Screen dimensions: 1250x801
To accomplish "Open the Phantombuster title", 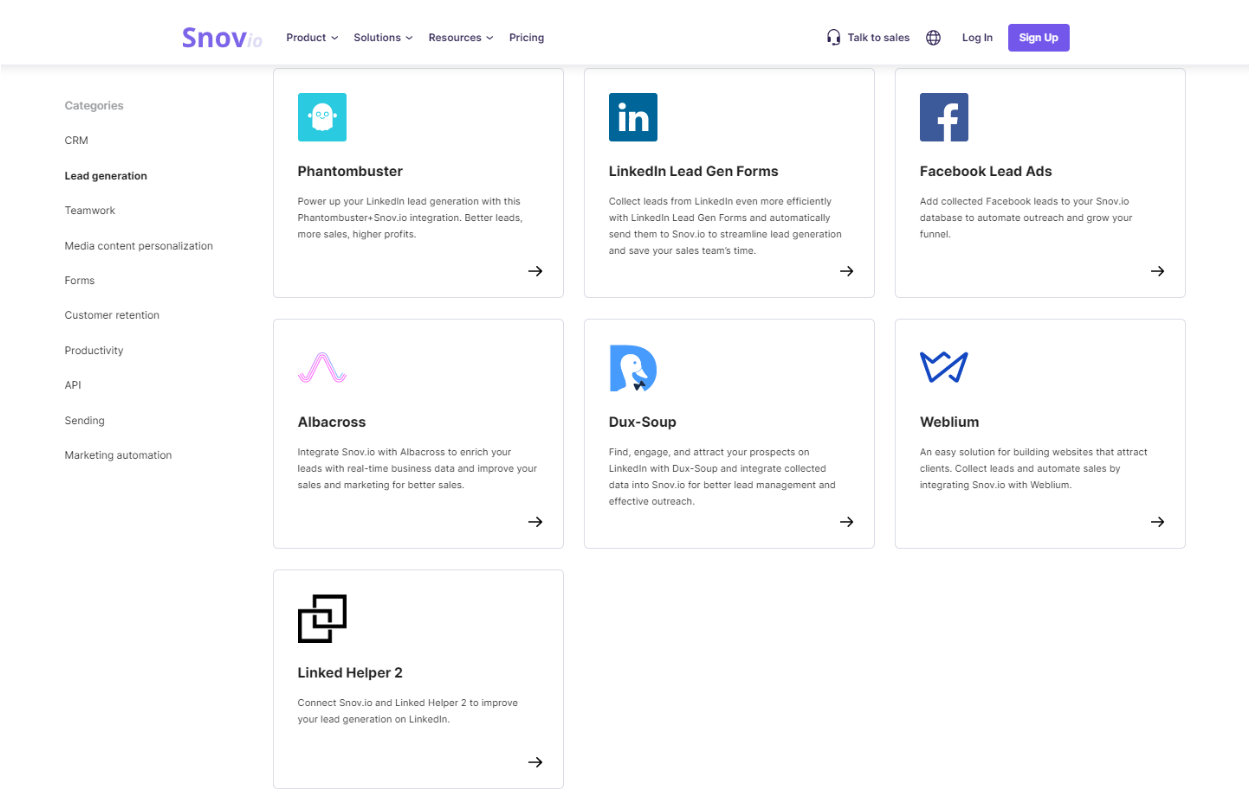I will tap(350, 171).
